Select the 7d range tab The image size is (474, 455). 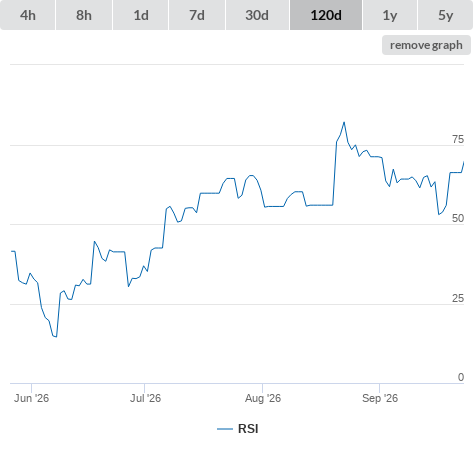click(197, 15)
